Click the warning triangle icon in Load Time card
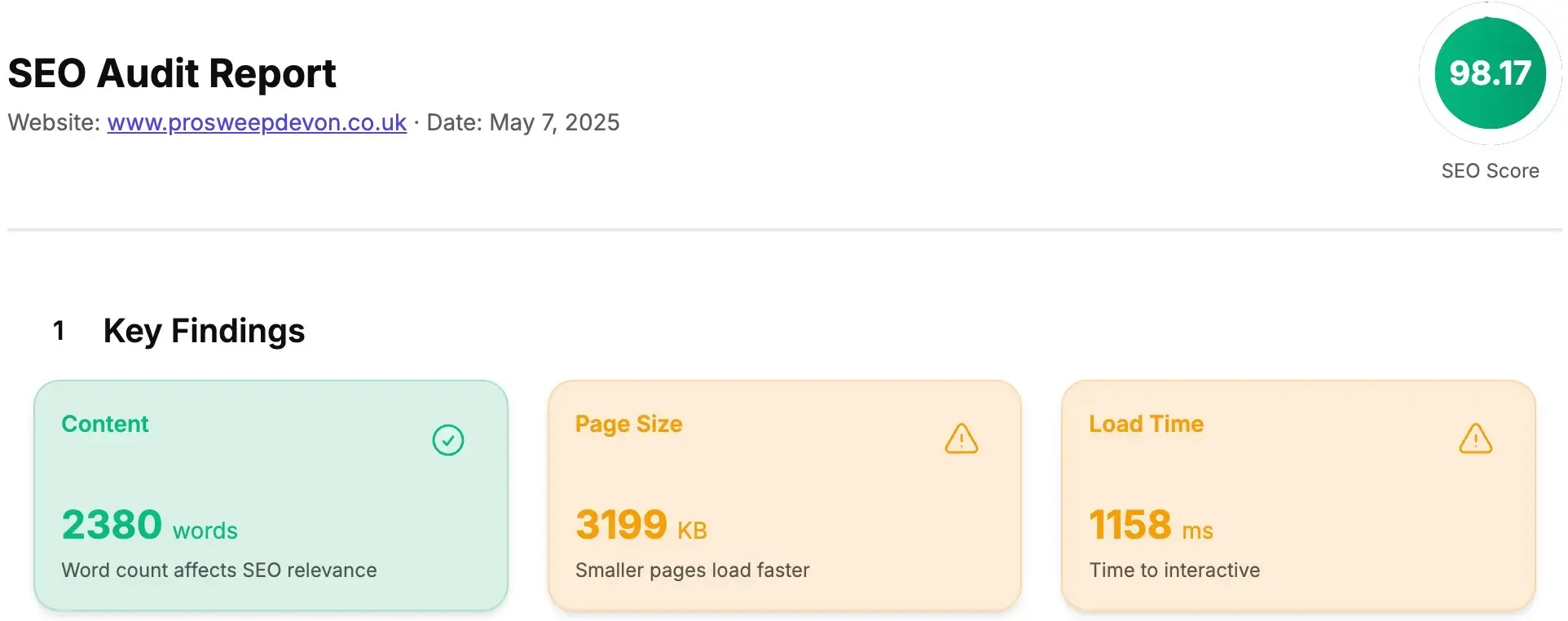 coord(1475,438)
